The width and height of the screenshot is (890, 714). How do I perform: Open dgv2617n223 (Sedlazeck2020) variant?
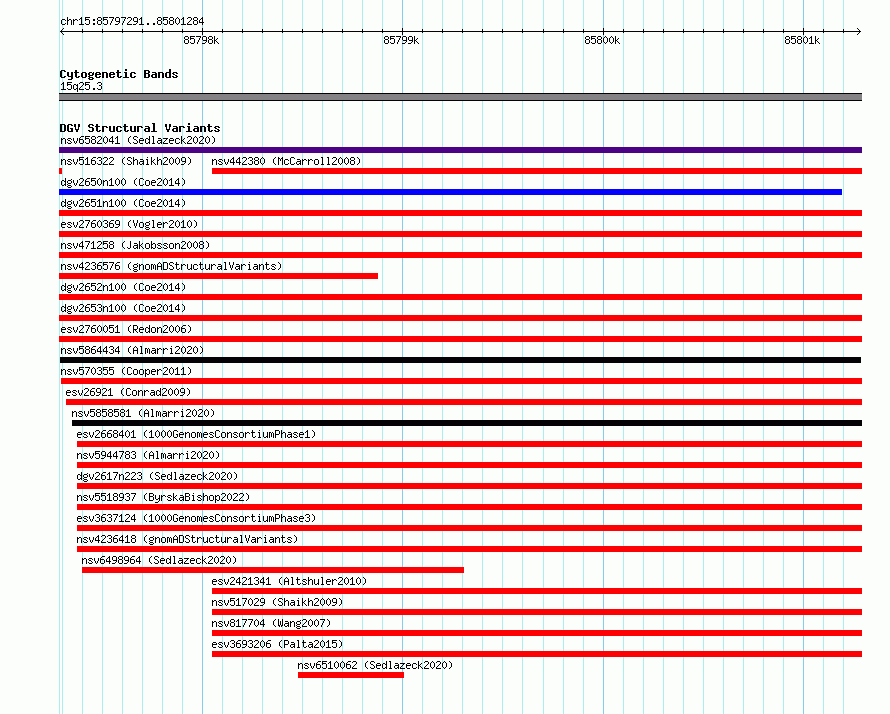[157, 476]
